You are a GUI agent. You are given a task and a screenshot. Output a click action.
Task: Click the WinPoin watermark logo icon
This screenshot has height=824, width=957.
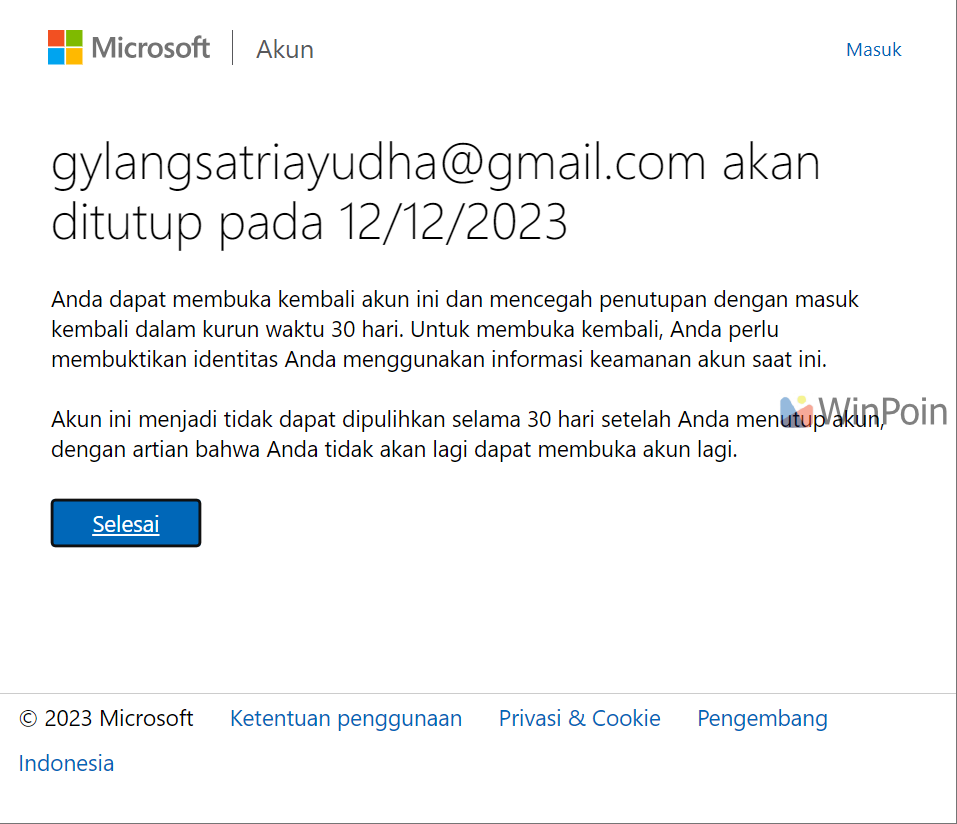(x=798, y=412)
